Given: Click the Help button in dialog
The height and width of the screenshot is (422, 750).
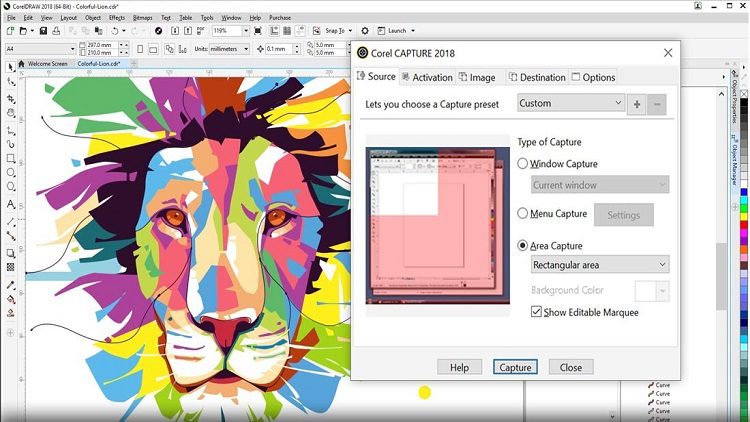Looking at the screenshot, I should point(459,367).
